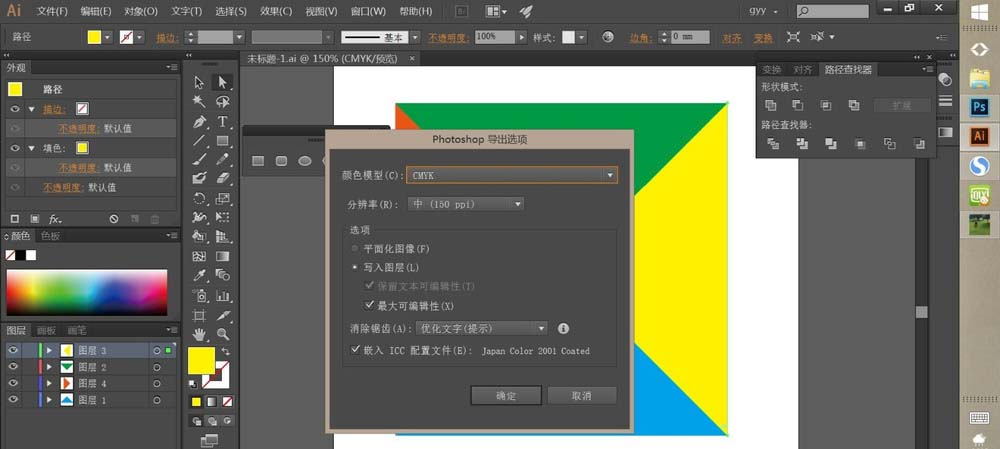This screenshot has height=449, width=1000.
Task: Swap fill and stroke arrows icon
Action: (225, 351)
